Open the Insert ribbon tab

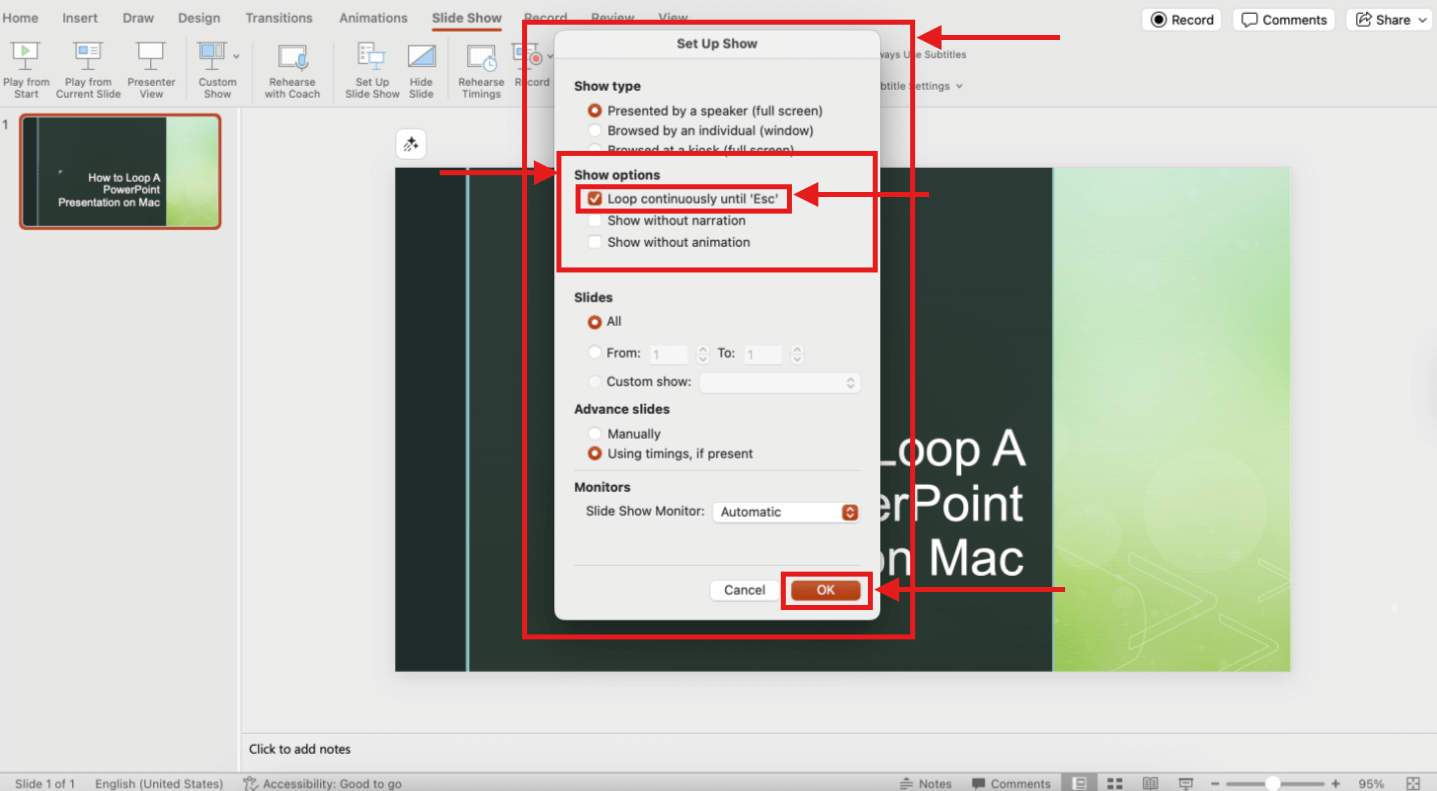80,18
